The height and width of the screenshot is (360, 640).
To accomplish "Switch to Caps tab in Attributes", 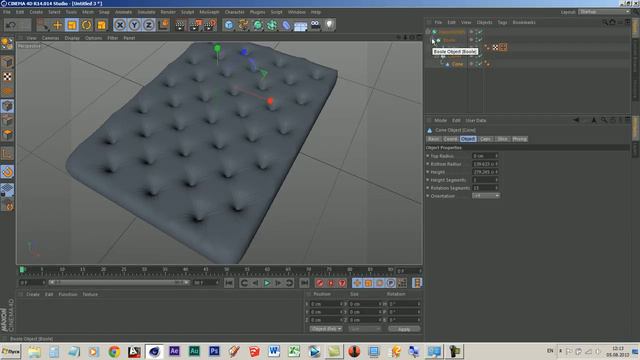I will [485, 139].
